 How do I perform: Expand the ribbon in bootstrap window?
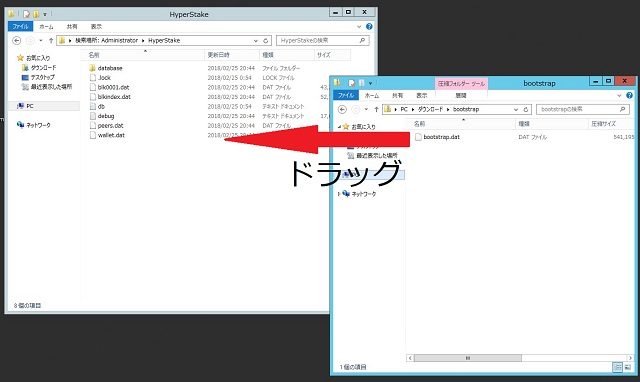(619, 96)
